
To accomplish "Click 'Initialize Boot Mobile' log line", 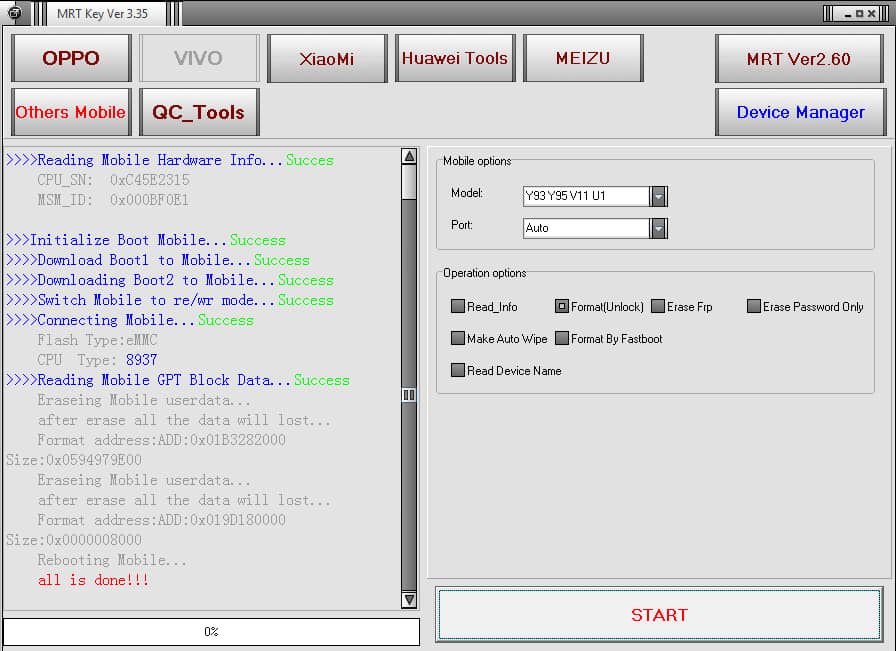I will point(146,240).
